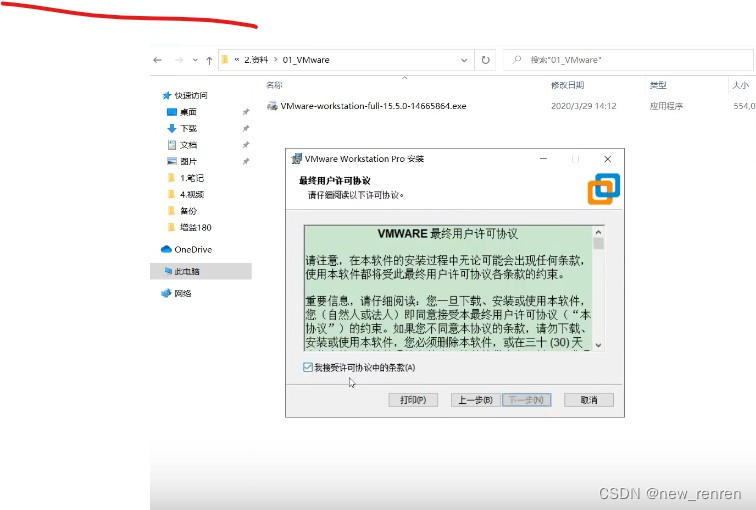This screenshot has width=756, height=510.
Task: Click the 取消 button in installer
Action: point(589,400)
